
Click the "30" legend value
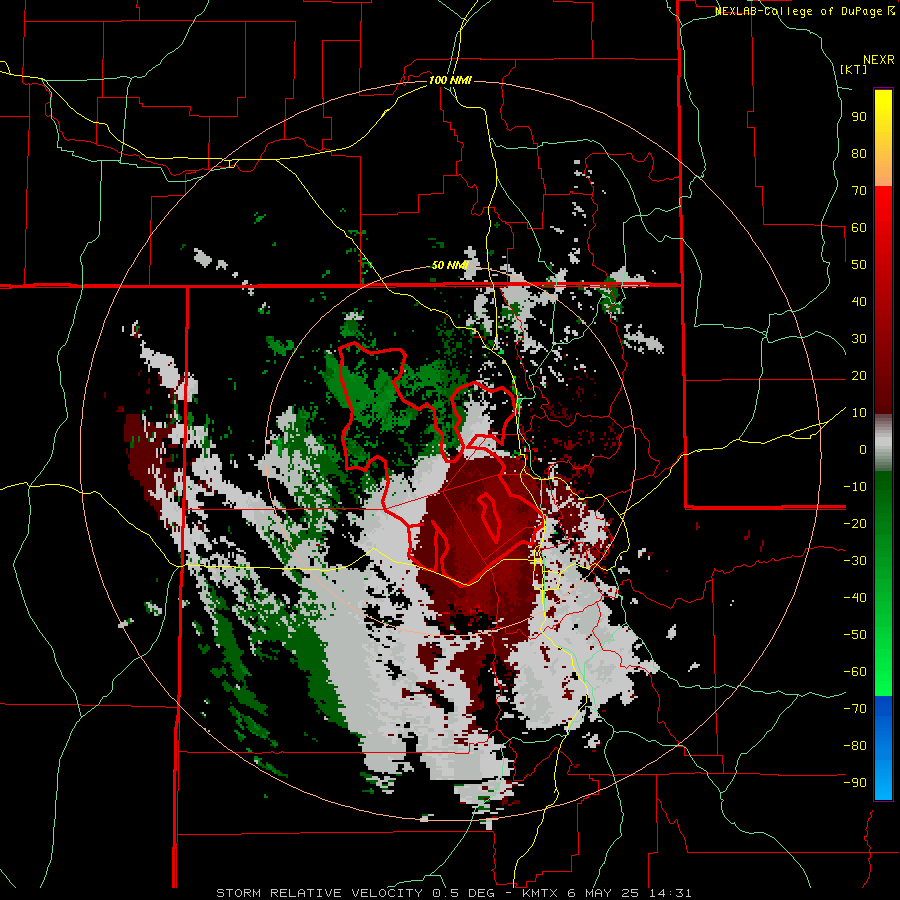(859, 339)
